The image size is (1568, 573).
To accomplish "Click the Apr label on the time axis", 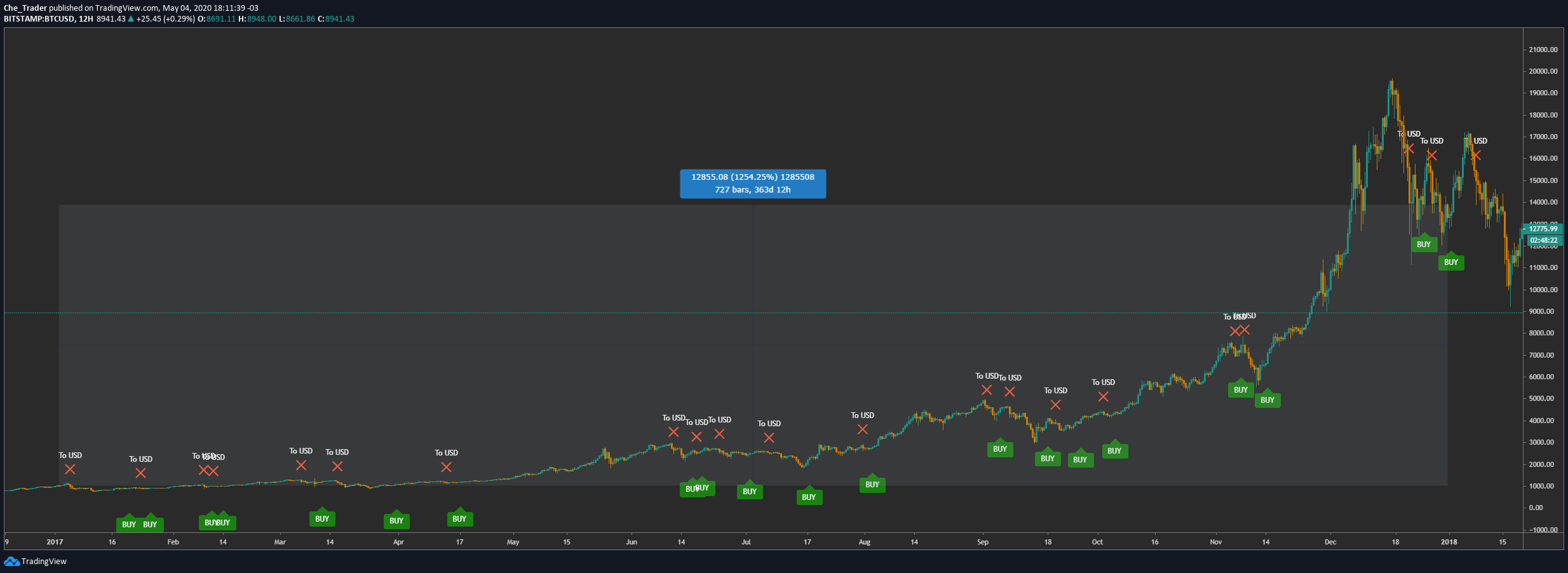I will [398, 542].
